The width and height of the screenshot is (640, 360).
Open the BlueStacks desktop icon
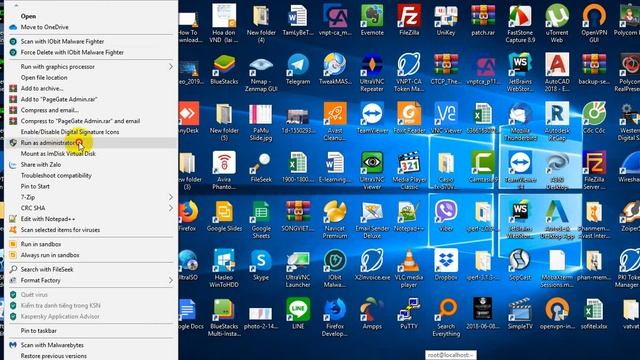coord(224,69)
